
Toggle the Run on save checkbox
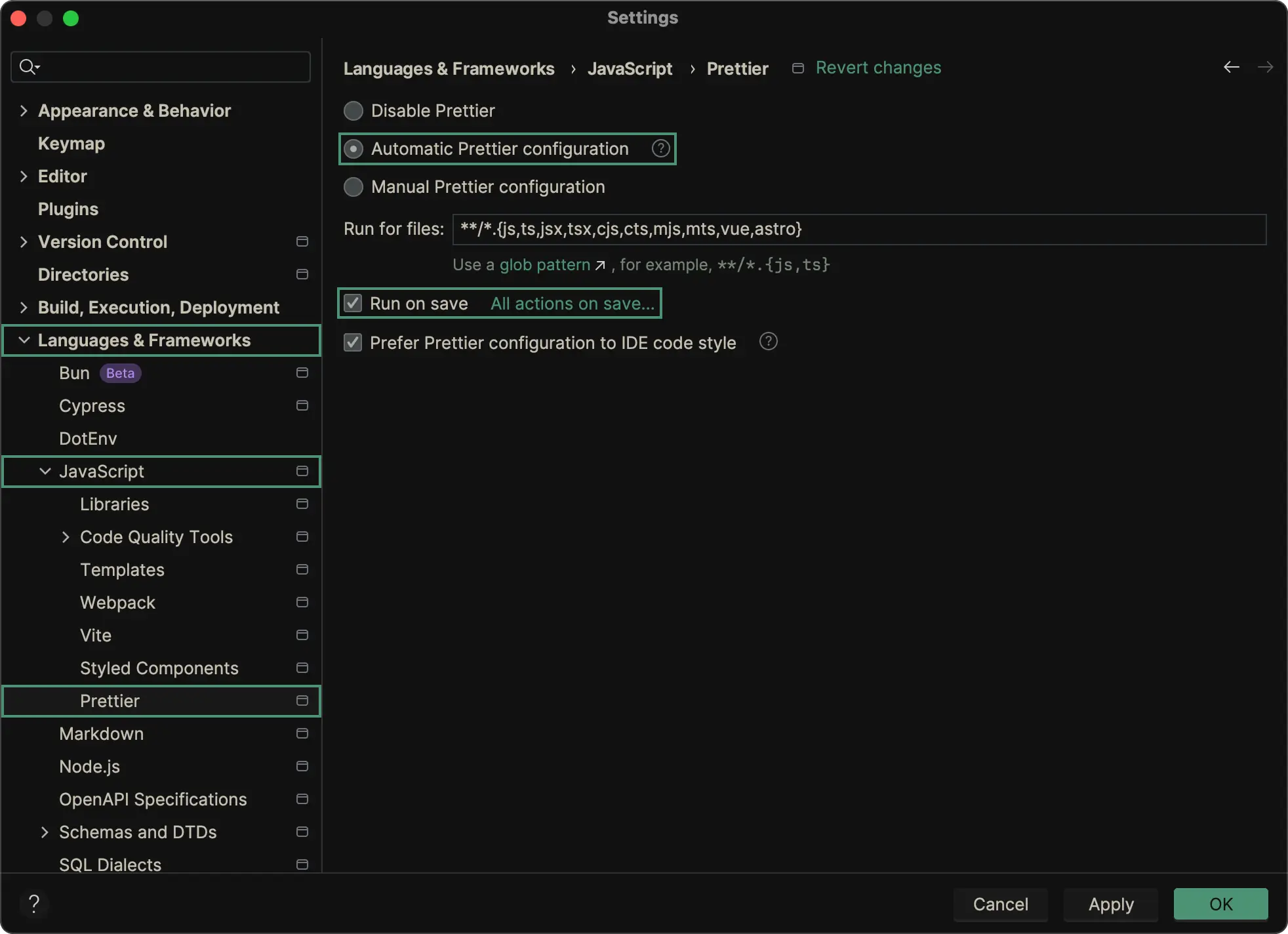pyautogui.click(x=353, y=303)
